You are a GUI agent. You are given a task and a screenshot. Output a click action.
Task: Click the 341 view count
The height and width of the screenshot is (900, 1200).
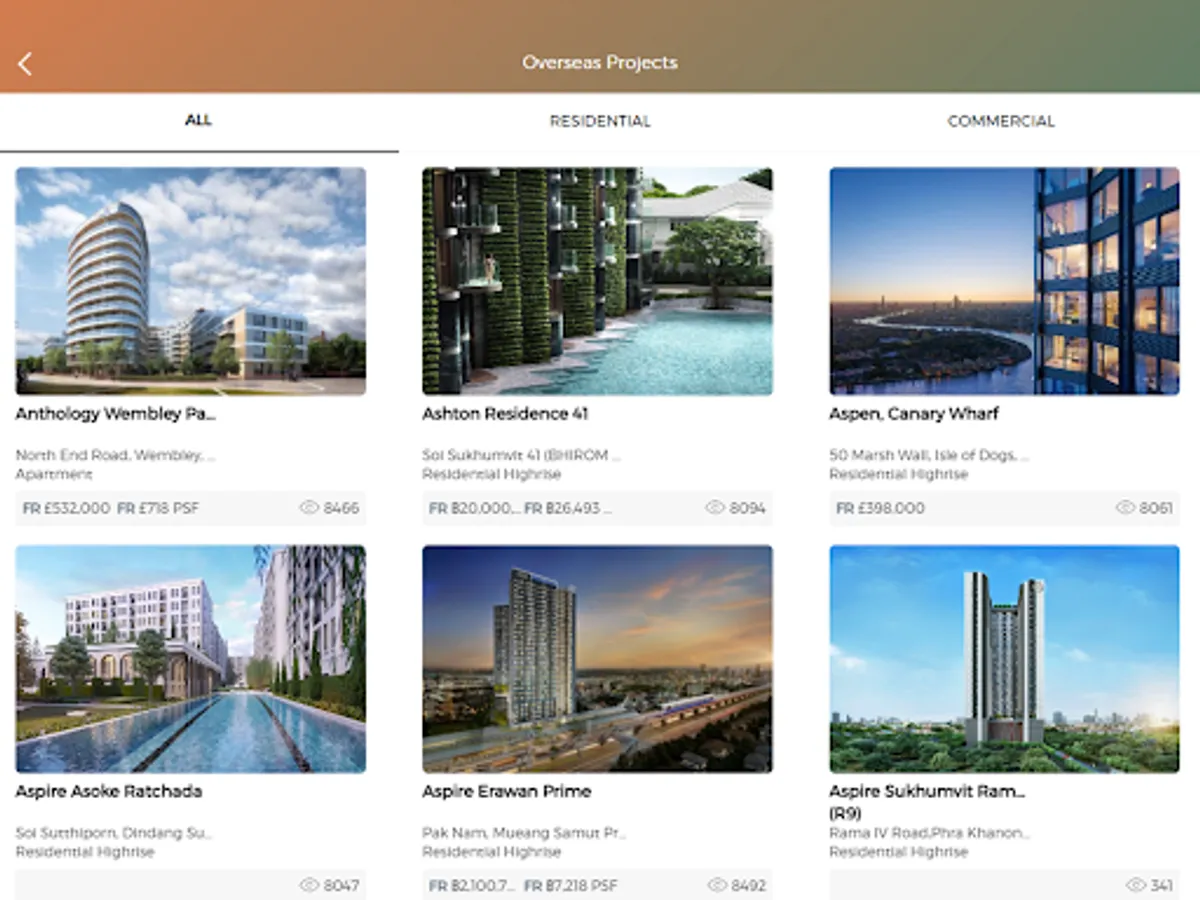pyautogui.click(x=1161, y=886)
